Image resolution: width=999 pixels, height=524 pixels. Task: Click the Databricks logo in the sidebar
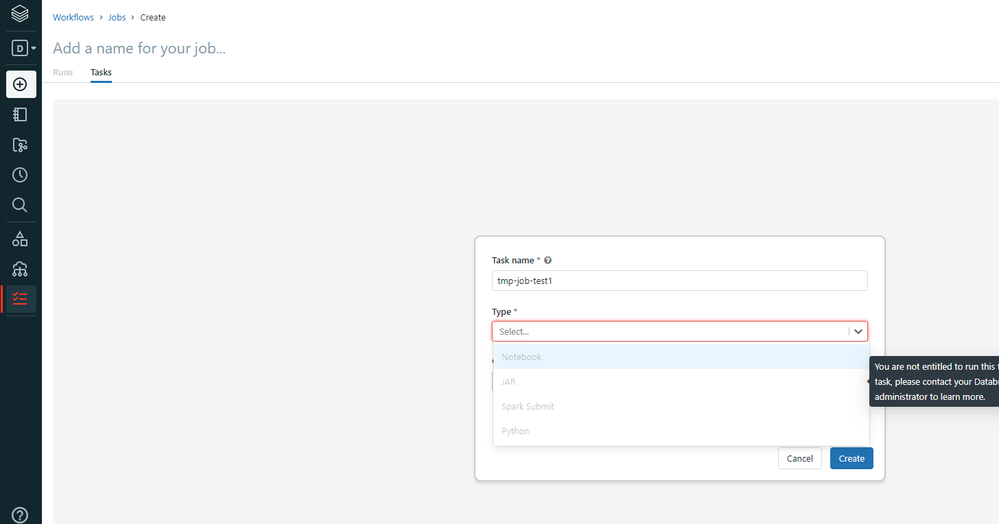(20, 15)
